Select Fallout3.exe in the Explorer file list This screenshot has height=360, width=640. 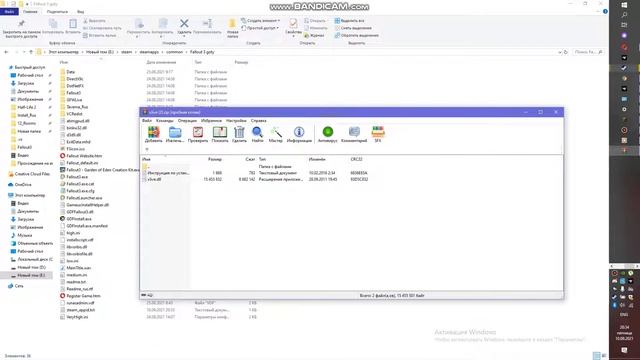pyautogui.click(x=77, y=177)
